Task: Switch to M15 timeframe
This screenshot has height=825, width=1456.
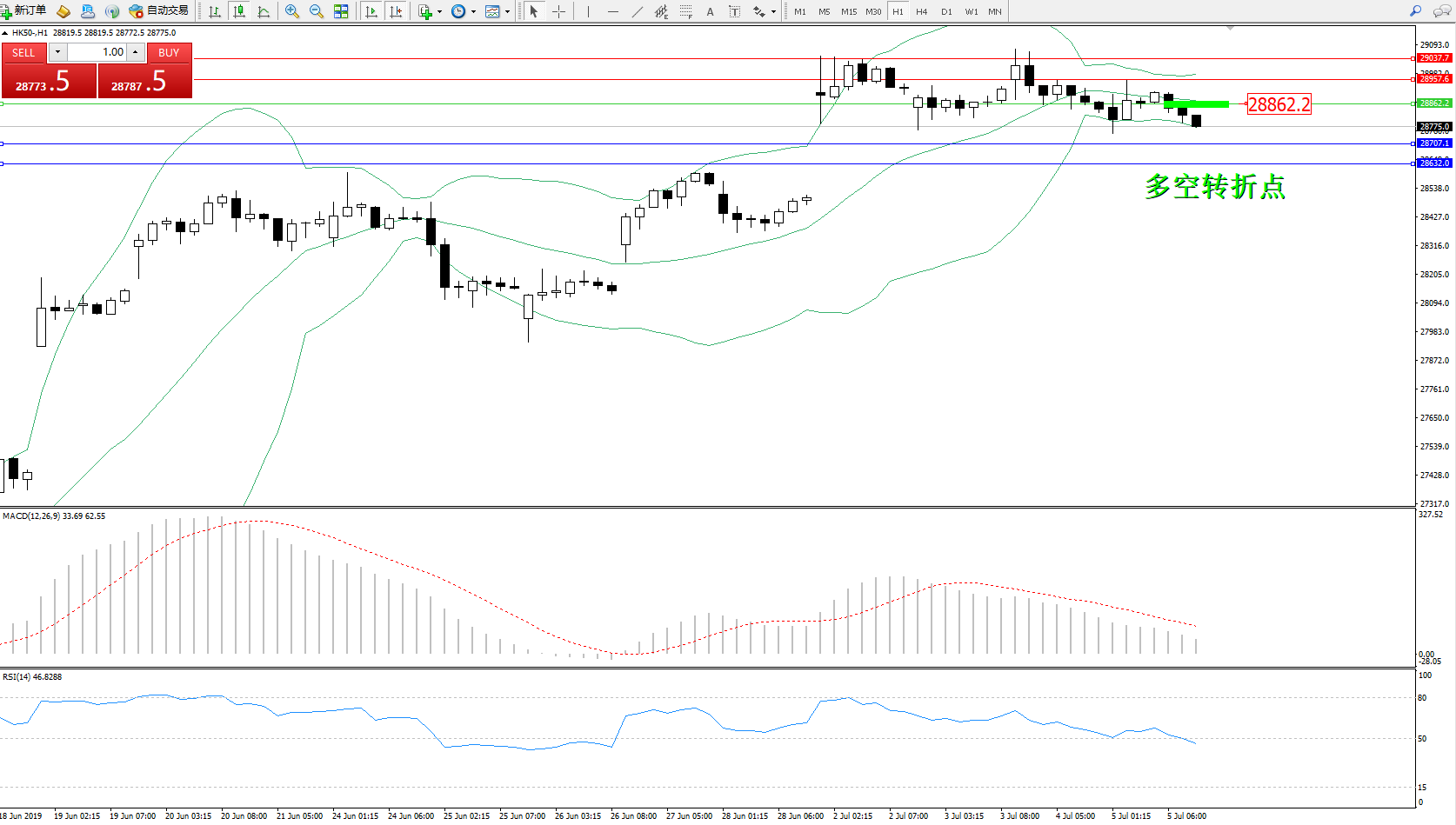Action: tap(849, 11)
